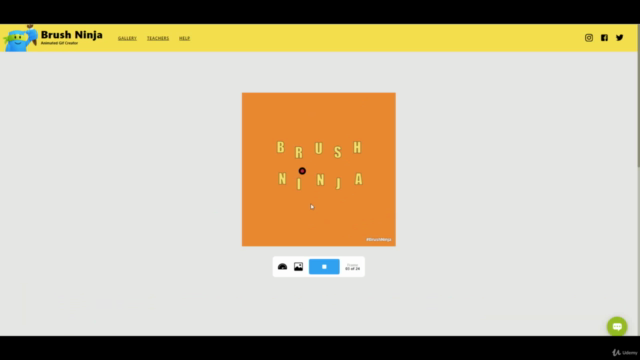Viewport: 640px width, 360px height.
Task: Visit the Facebook page icon
Action: click(x=604, y=38)
